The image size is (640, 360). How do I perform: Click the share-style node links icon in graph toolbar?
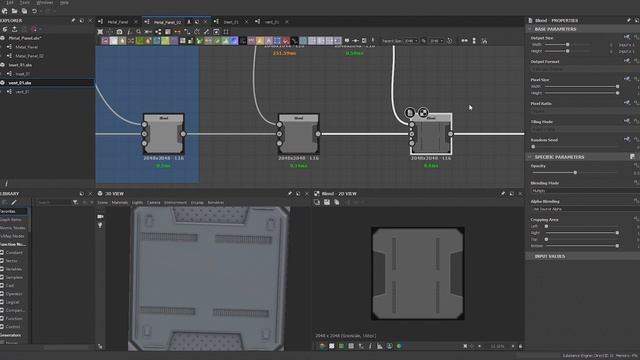(x=158, y=32)
